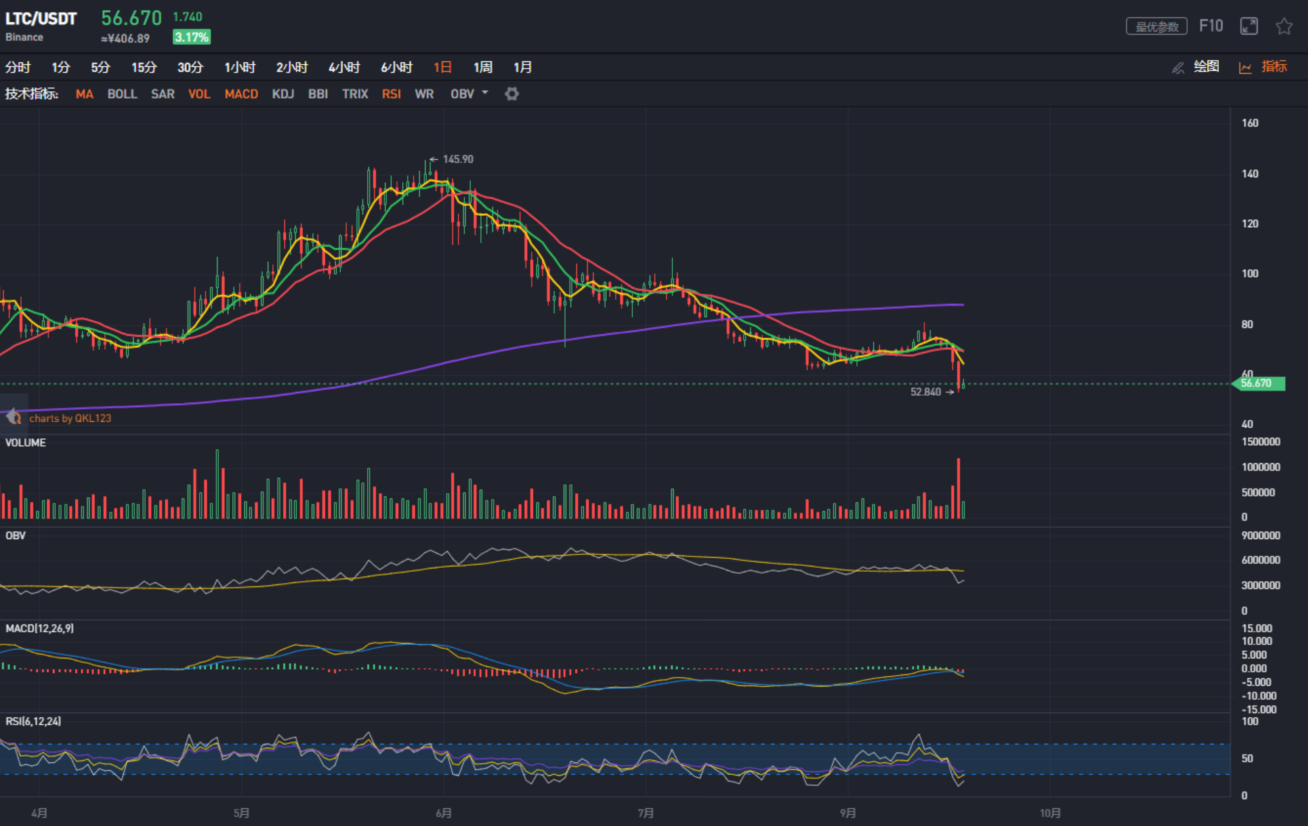Click the charts by QKL123 link
The image size is (1308, 826).
pos(70,418)
